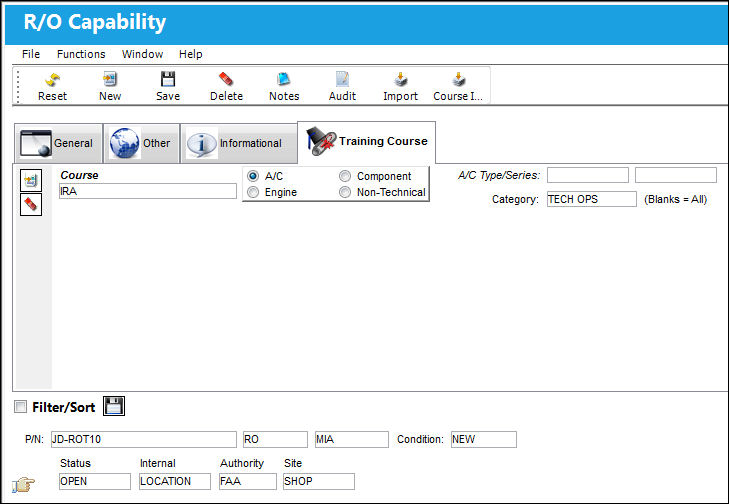
Task: Open the Window menu
Action: coord(142,54)
